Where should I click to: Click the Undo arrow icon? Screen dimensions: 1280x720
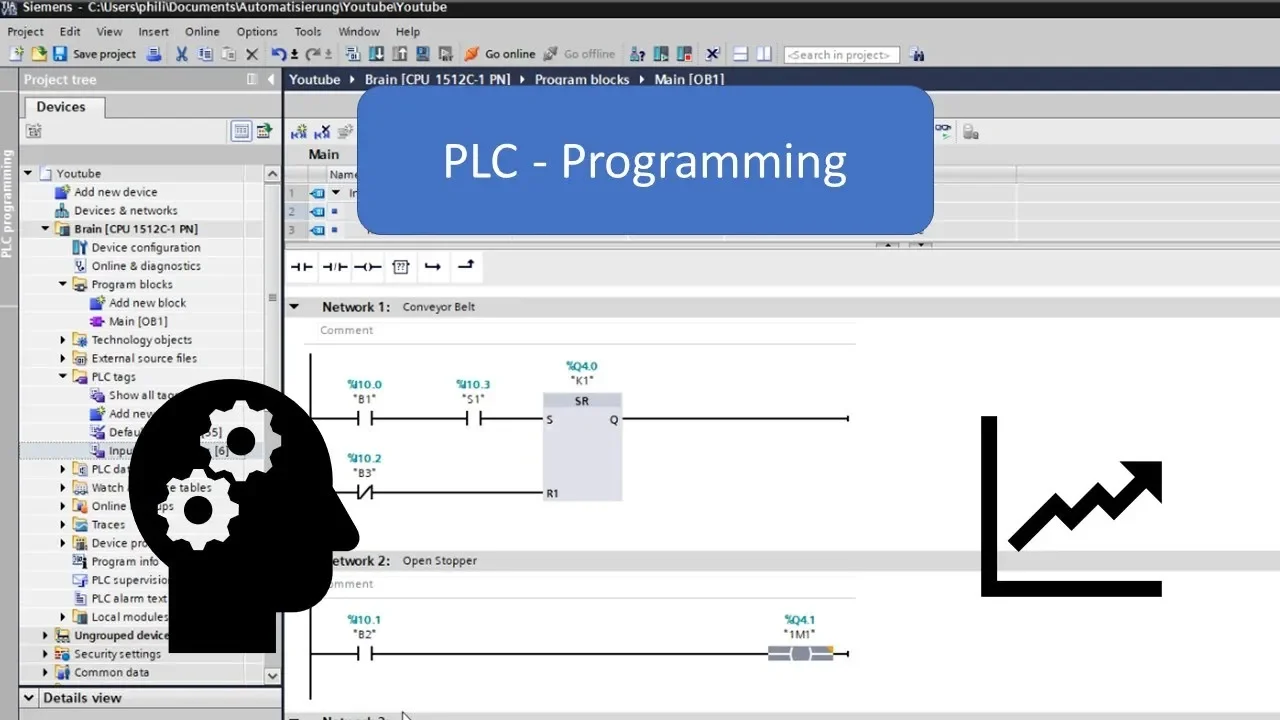281,54
